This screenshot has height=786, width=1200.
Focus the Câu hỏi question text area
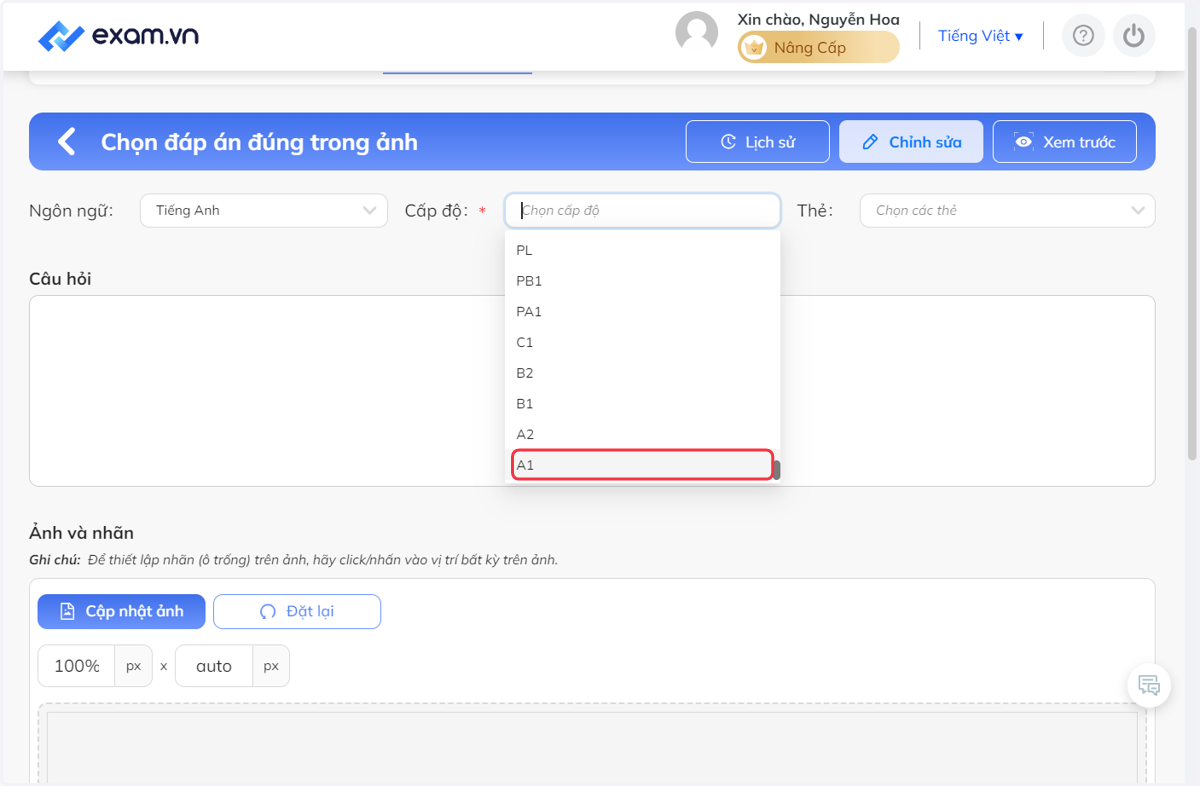[x=592, y=391]
